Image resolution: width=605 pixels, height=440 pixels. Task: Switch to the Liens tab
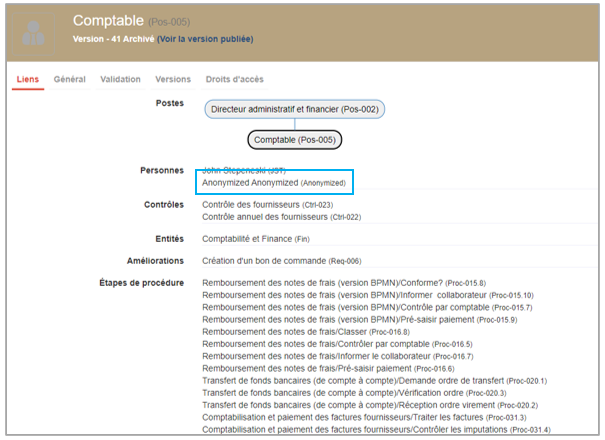pyautogui.click(x=28, y=79)
